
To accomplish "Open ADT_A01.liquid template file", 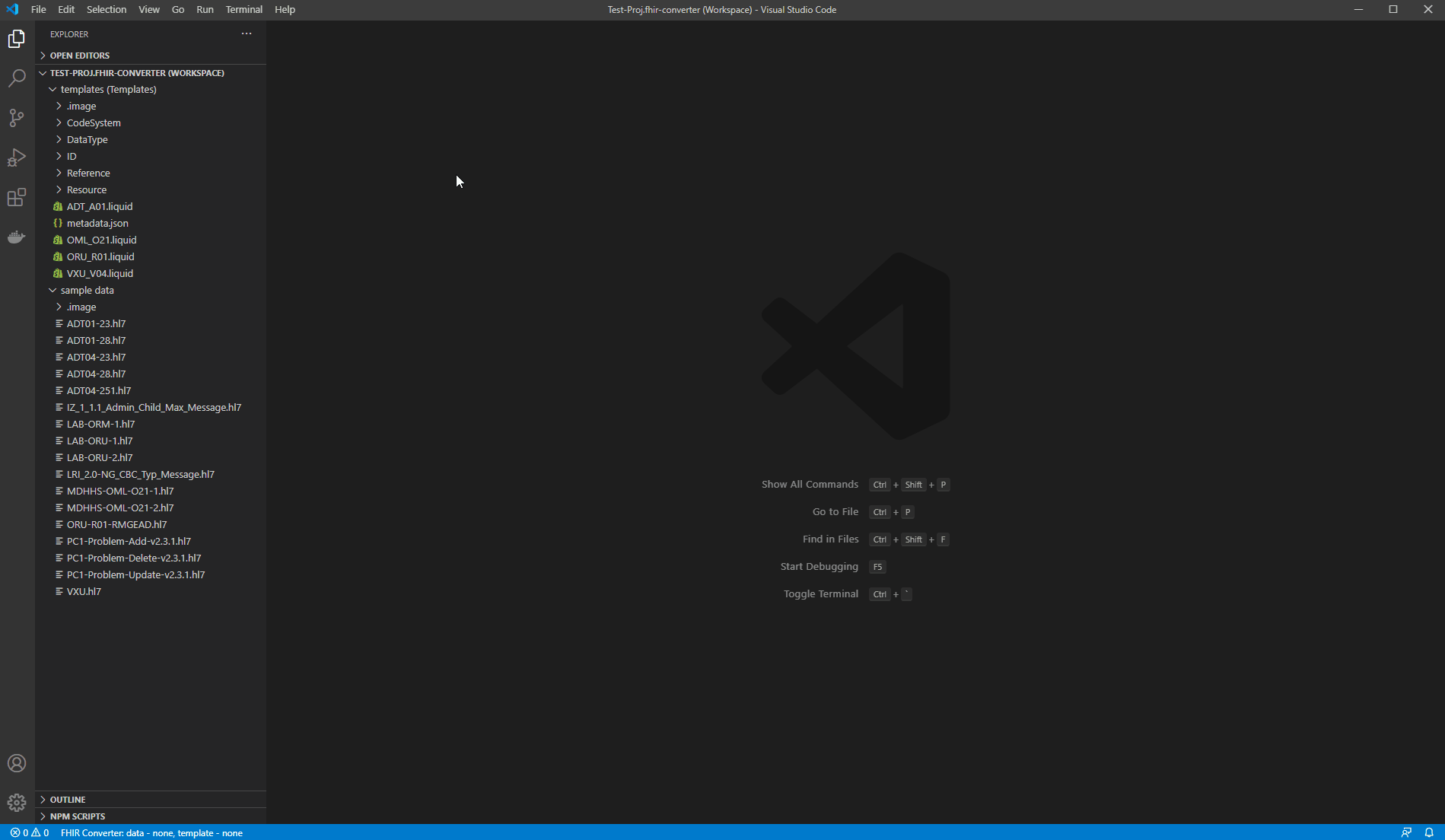I will pos(151,206).
